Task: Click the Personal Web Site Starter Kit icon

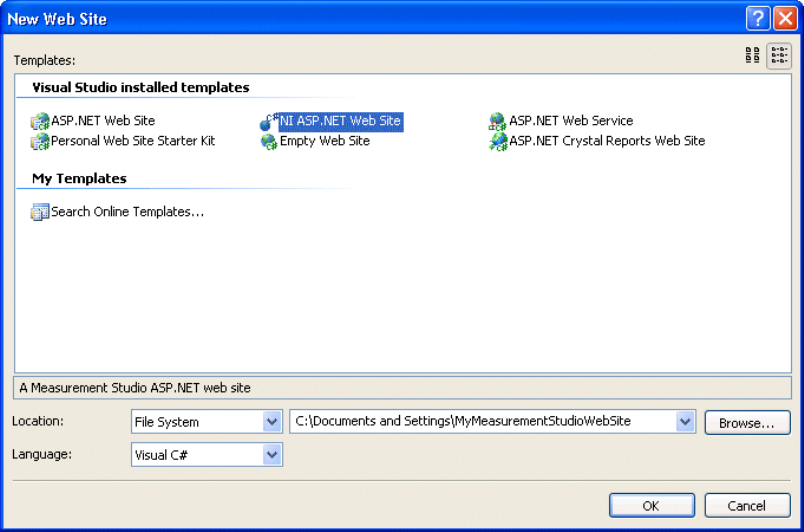Action: point(40,141)
